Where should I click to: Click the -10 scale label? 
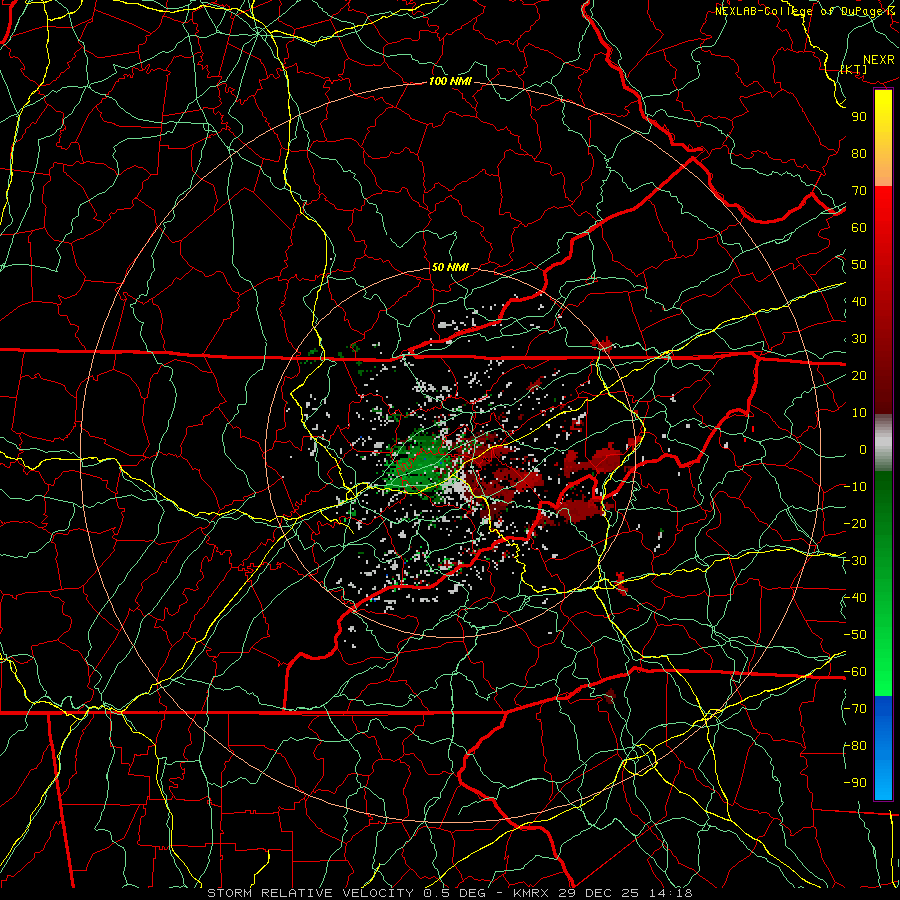click(855, 487)
